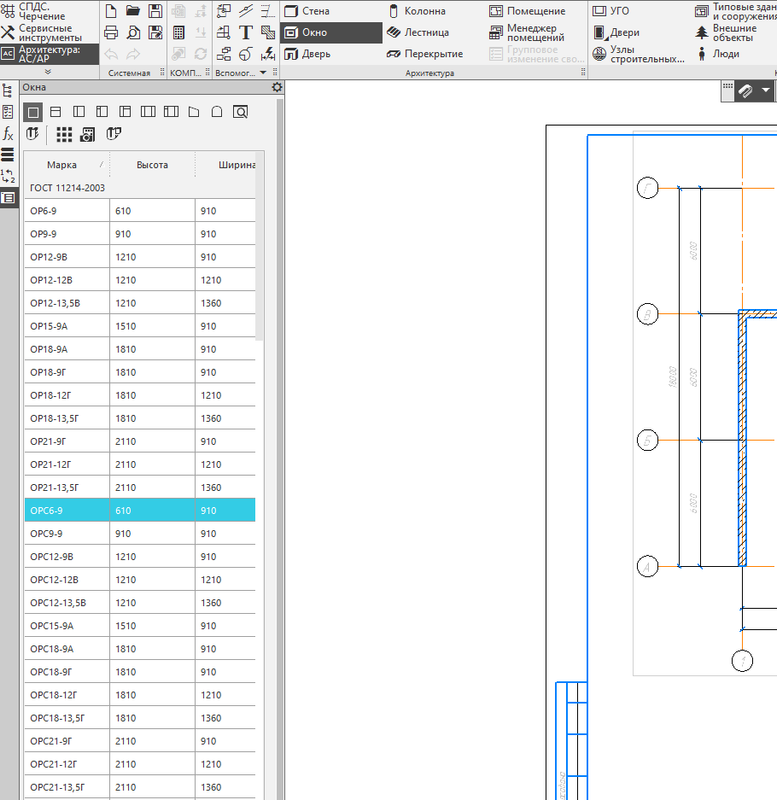Select window type ОРС18-12Г row
This screenshot has height=800, width=777.
click(x=140, y=695)
